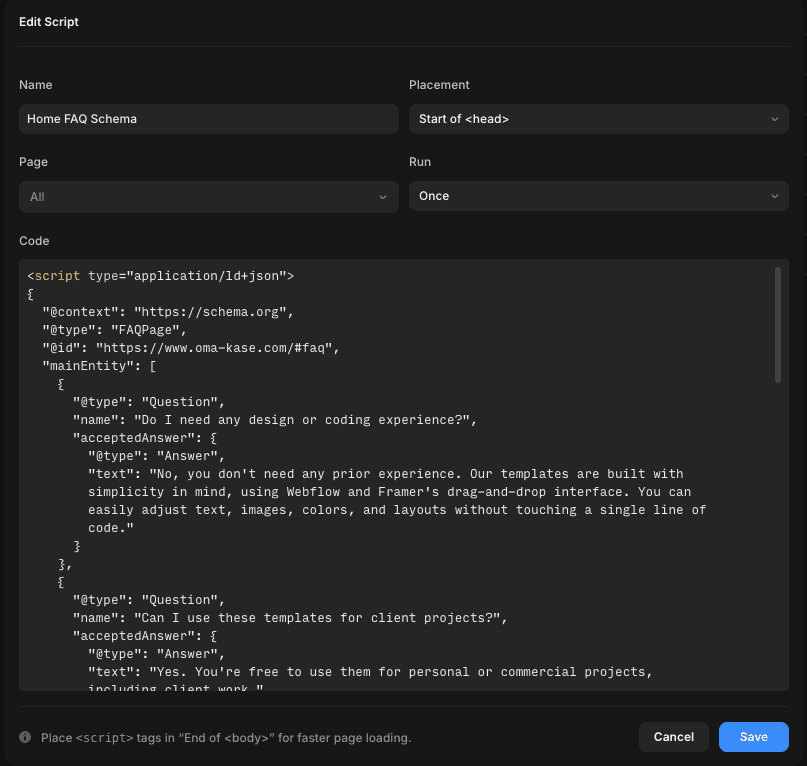Click the chevron arrow in the Page dropdown

point(382,197)
